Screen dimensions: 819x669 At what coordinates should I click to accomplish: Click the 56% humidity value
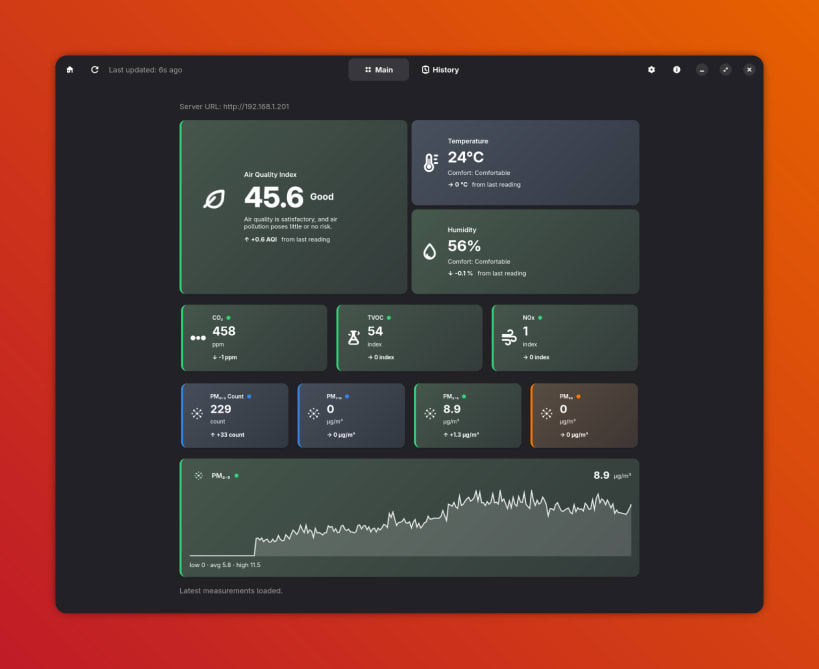click(464, 246)
